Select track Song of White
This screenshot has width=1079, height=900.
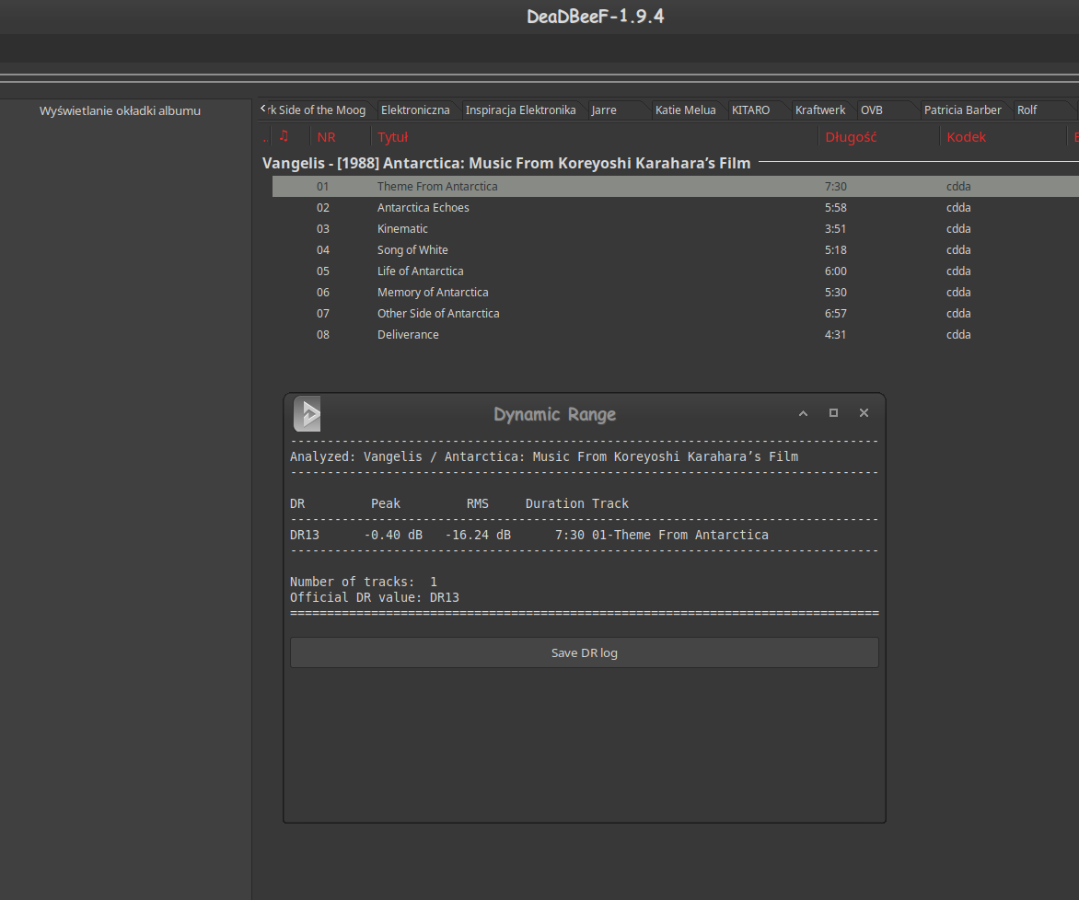675,250
